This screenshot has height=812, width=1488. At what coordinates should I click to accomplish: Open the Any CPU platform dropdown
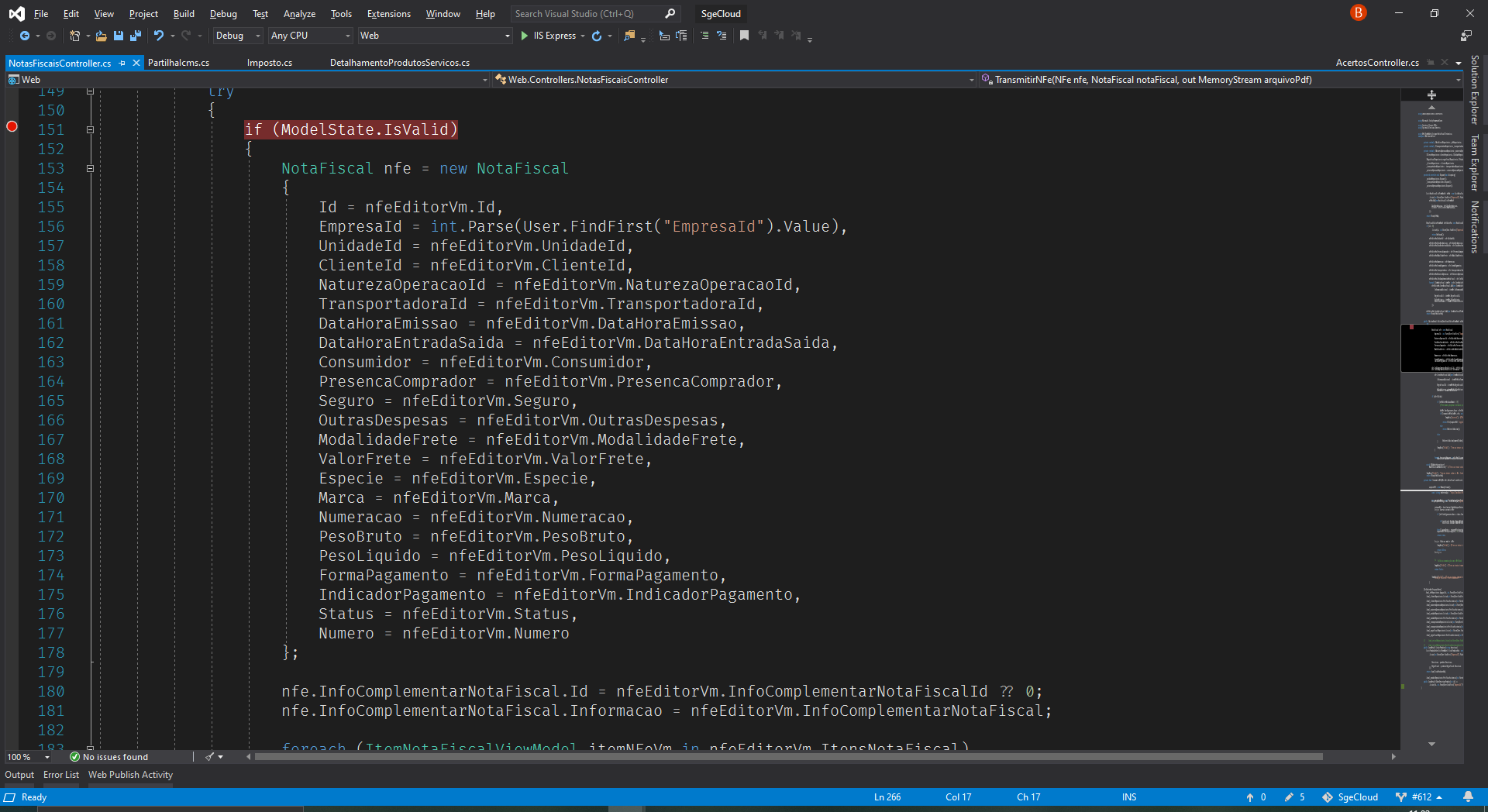pos(310,36)
